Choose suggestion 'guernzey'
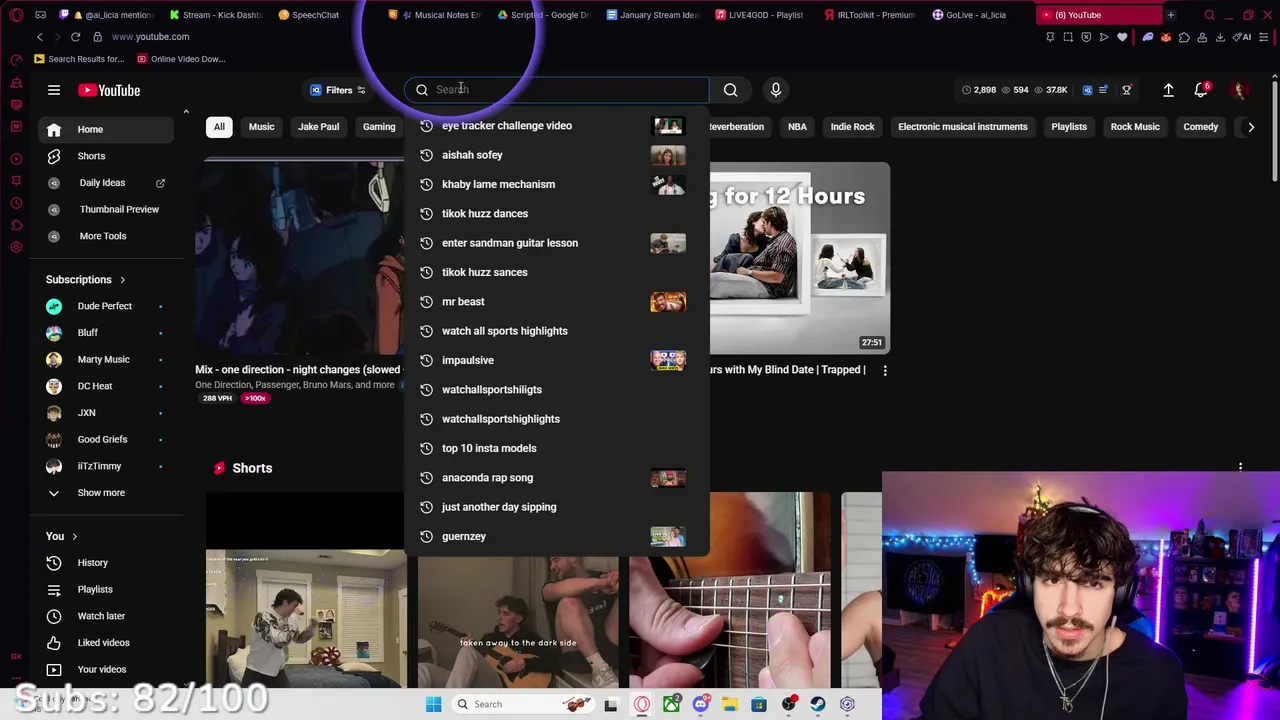Image resolution: width=1280 pixels, height=720 pixels. coord(556,537)
